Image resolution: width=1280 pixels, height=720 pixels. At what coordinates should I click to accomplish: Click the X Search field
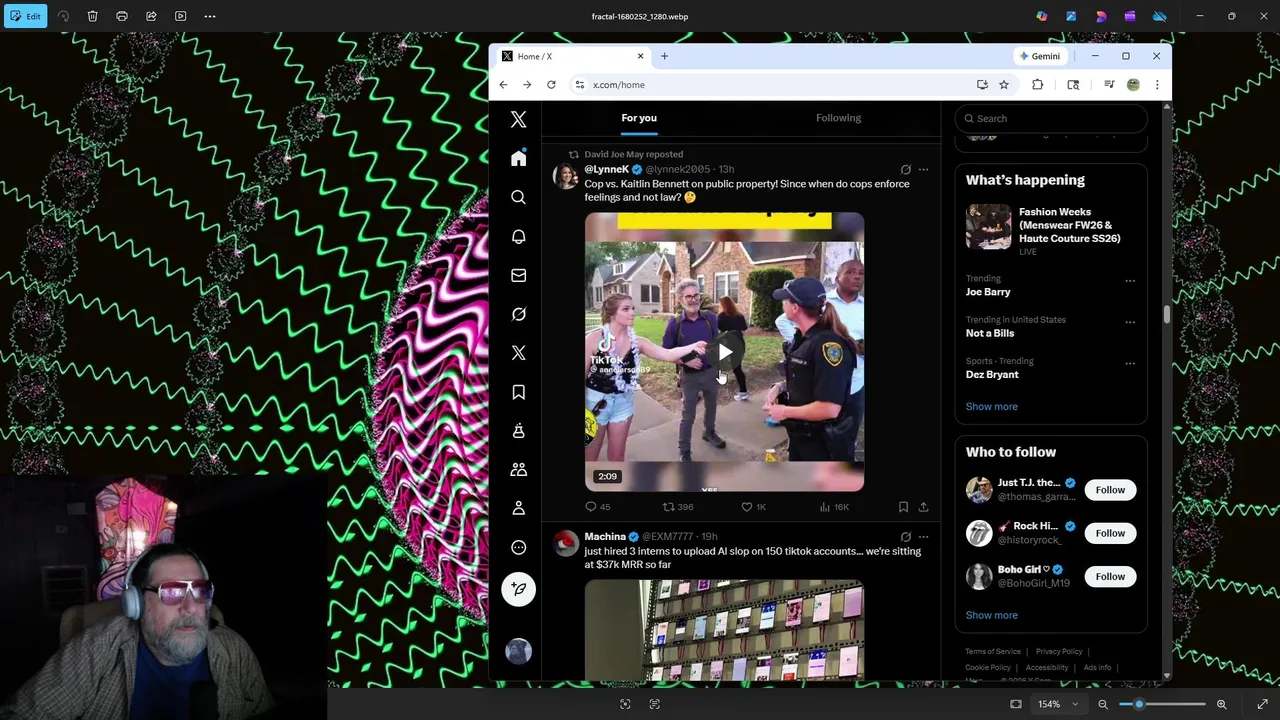click(x=1050, y=119)
